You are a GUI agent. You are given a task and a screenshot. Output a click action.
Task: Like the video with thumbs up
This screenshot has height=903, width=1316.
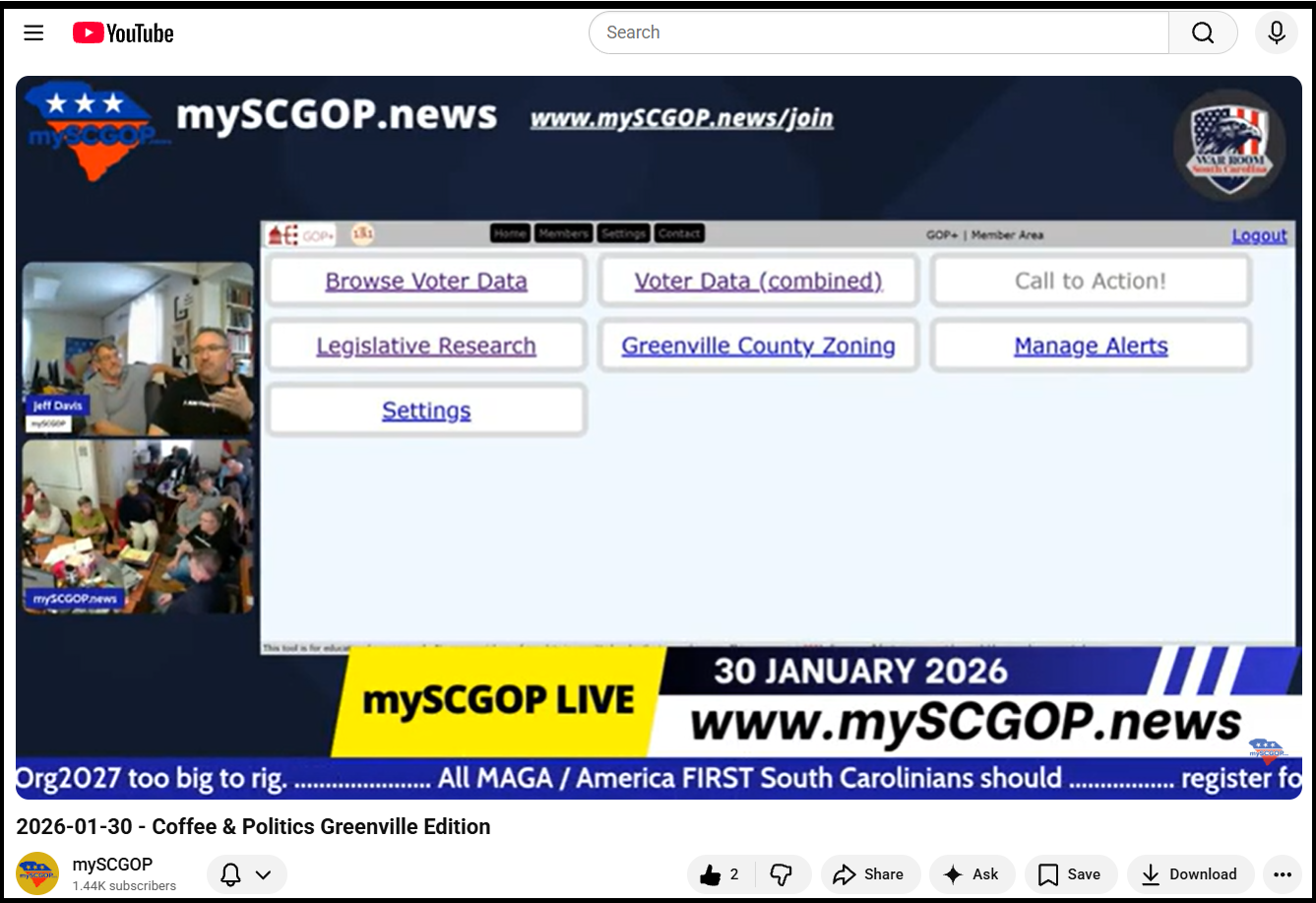(x=720, y=874)
